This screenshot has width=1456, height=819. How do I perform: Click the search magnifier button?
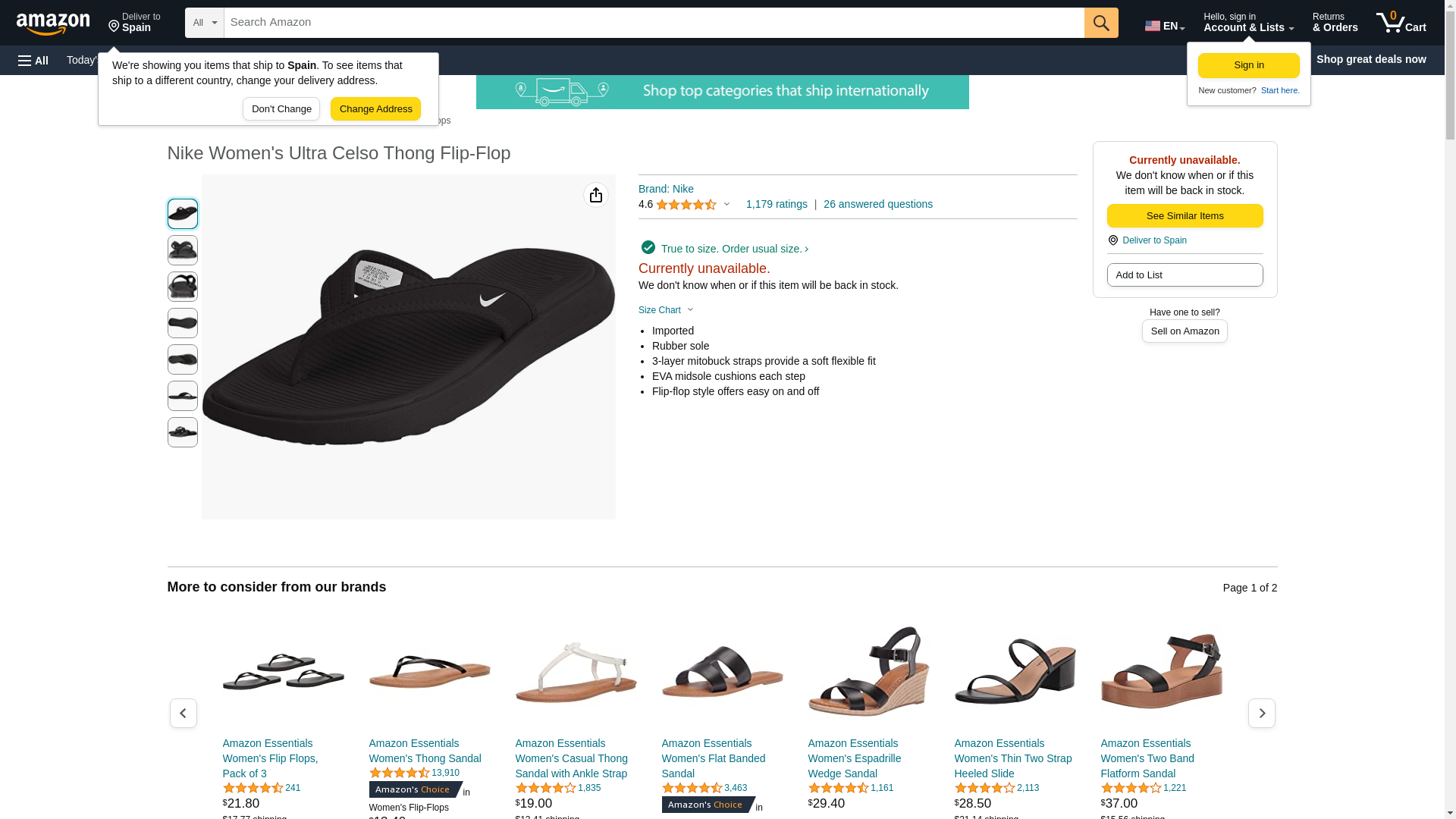1101,23
